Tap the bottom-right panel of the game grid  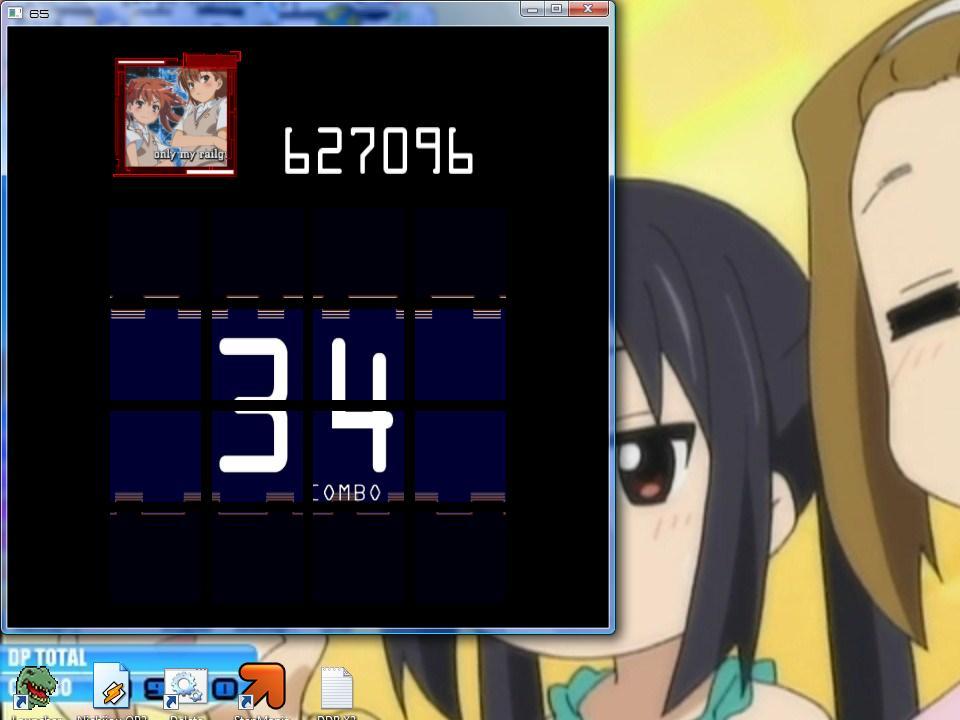pos(460,558)
